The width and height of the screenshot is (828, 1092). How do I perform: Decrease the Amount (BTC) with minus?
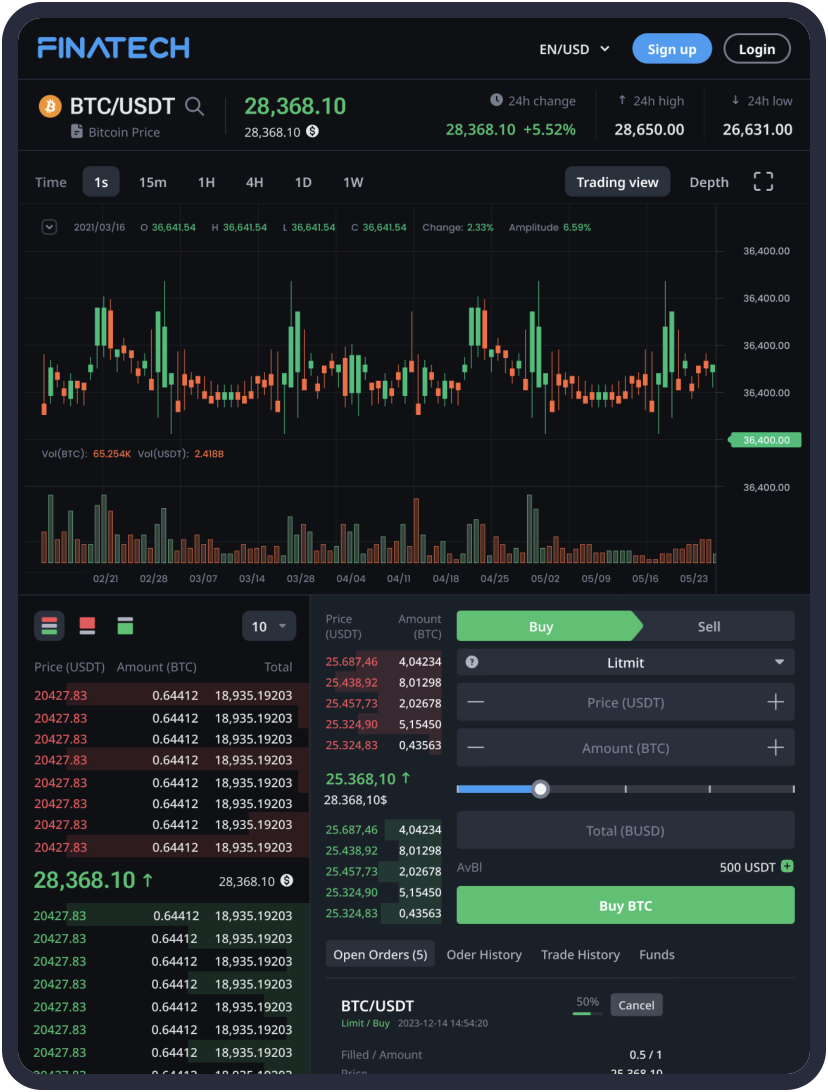[x=476, y=748]
